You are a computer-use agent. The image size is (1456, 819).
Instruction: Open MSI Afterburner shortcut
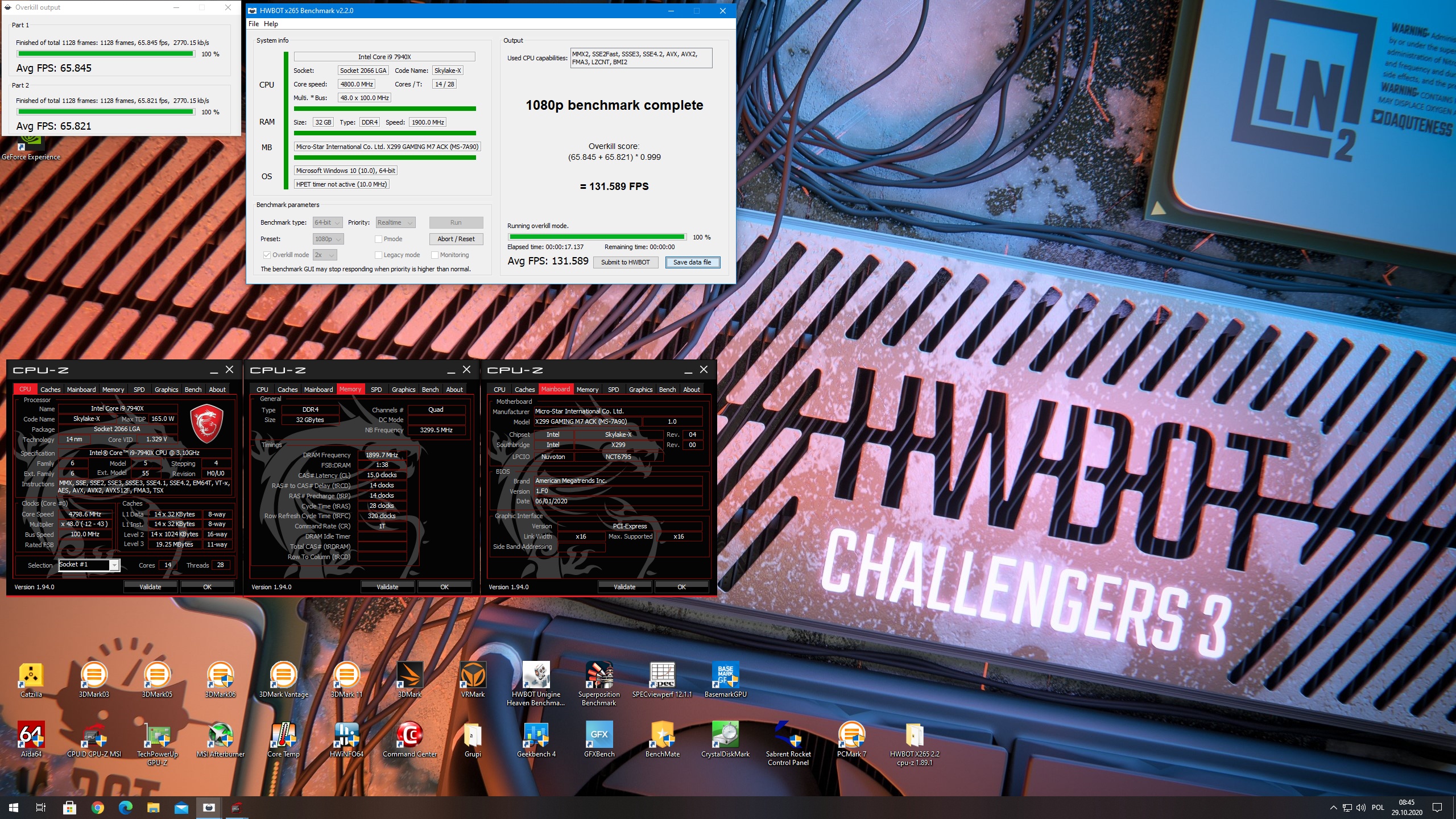(x=220, y=740)
